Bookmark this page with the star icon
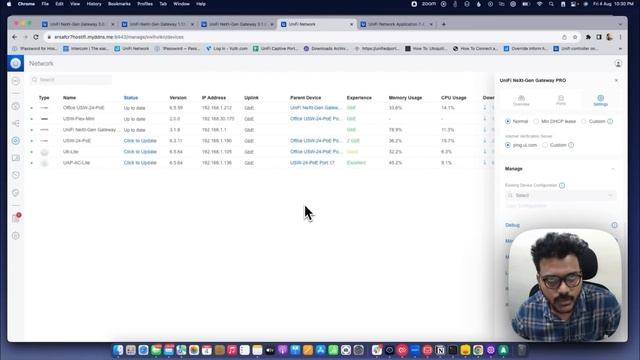 [575, 37]
